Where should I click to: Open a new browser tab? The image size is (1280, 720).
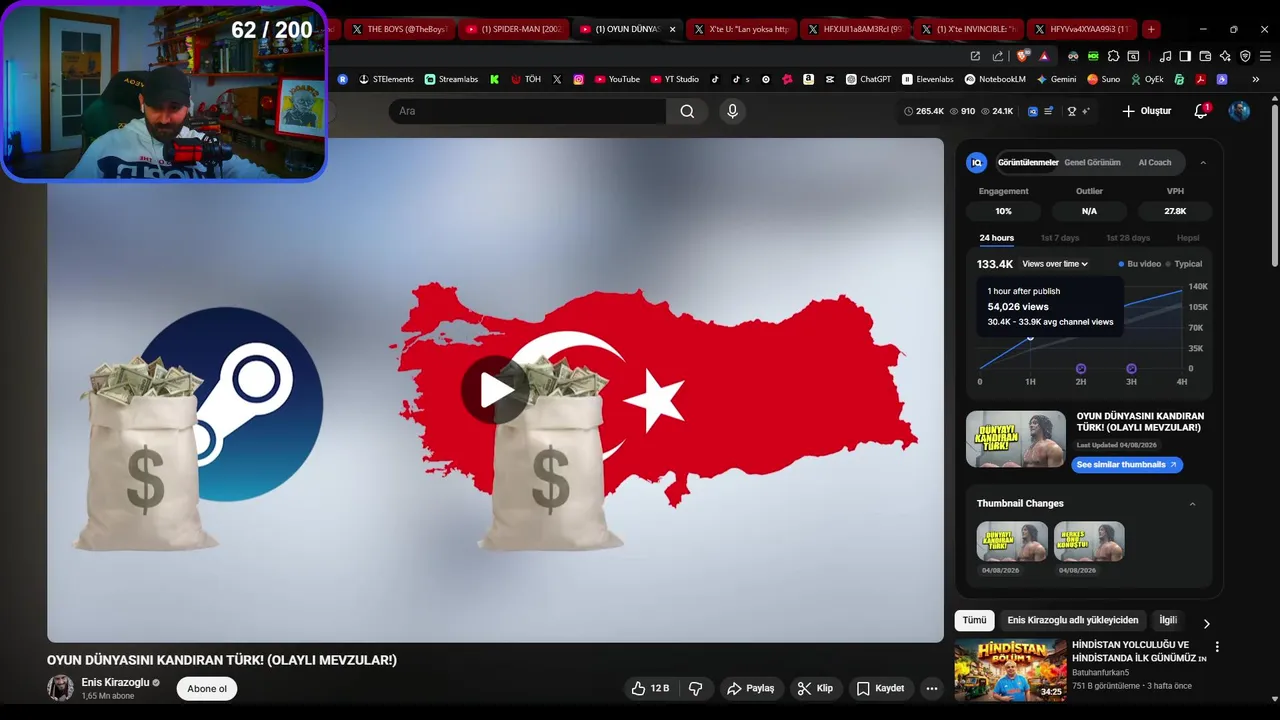point(1151,29)
